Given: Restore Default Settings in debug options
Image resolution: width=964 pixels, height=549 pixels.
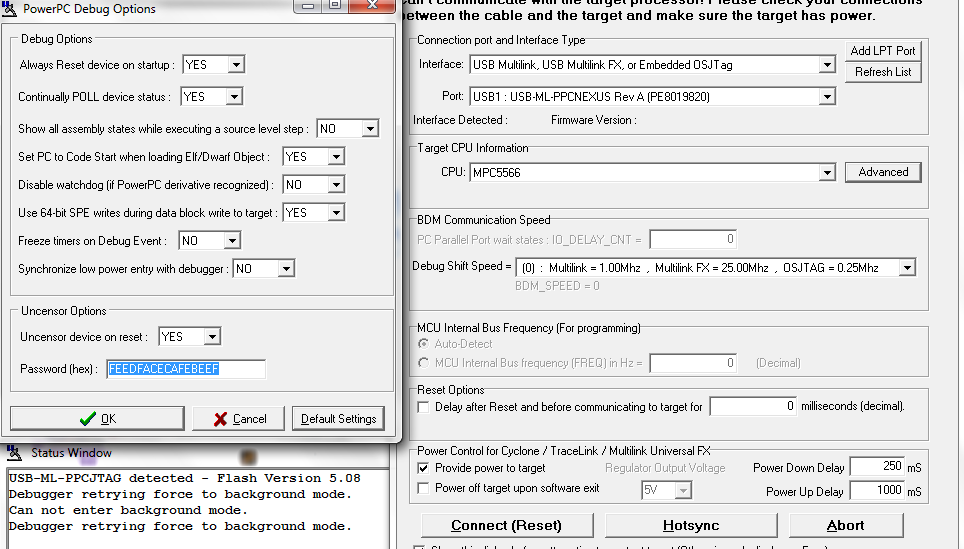Looking at the screenshot, I should pos(338,419).
